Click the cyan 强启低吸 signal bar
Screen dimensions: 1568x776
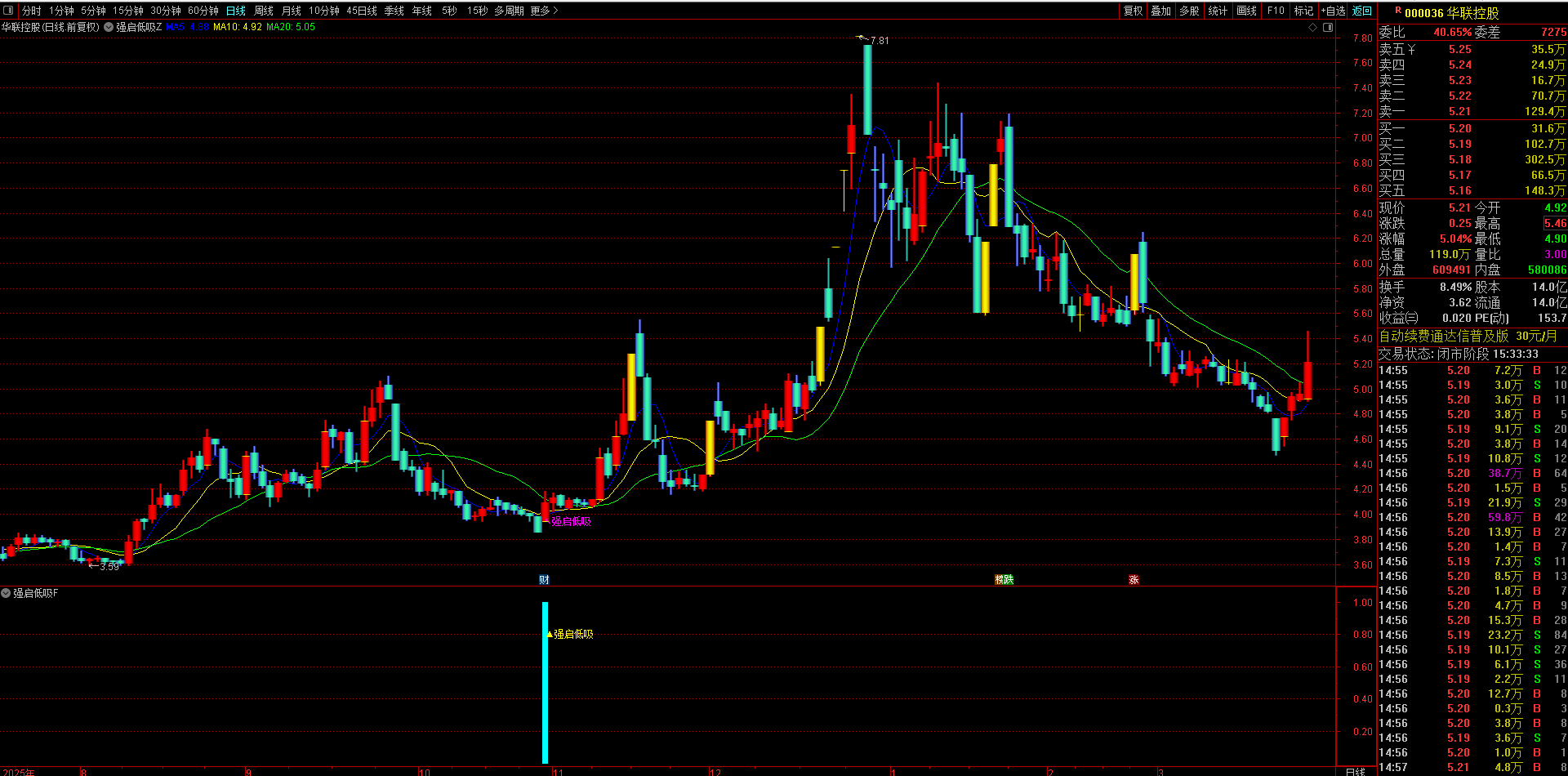click(545, 683)
